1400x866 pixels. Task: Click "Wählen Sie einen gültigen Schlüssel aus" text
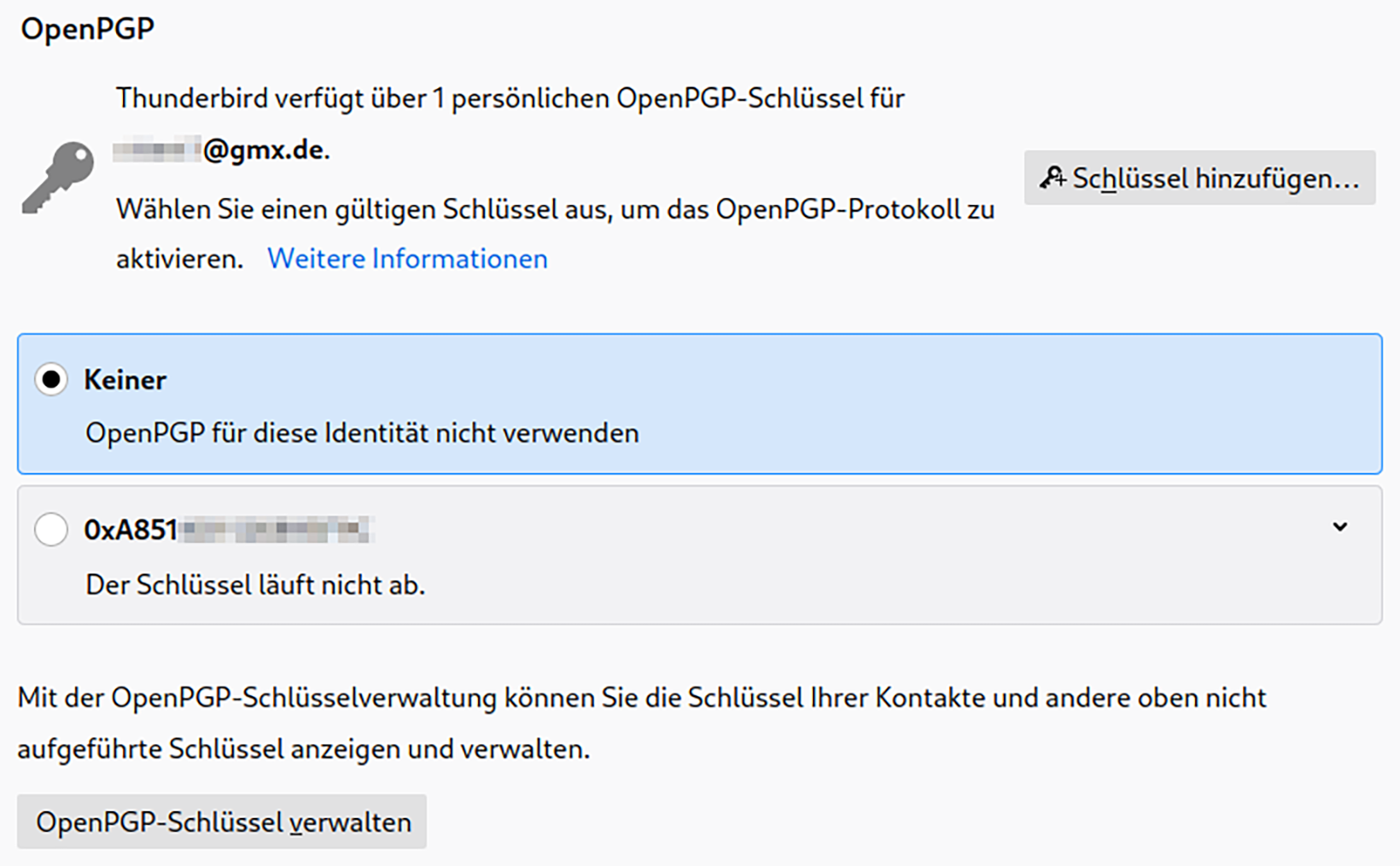[555, 209]
